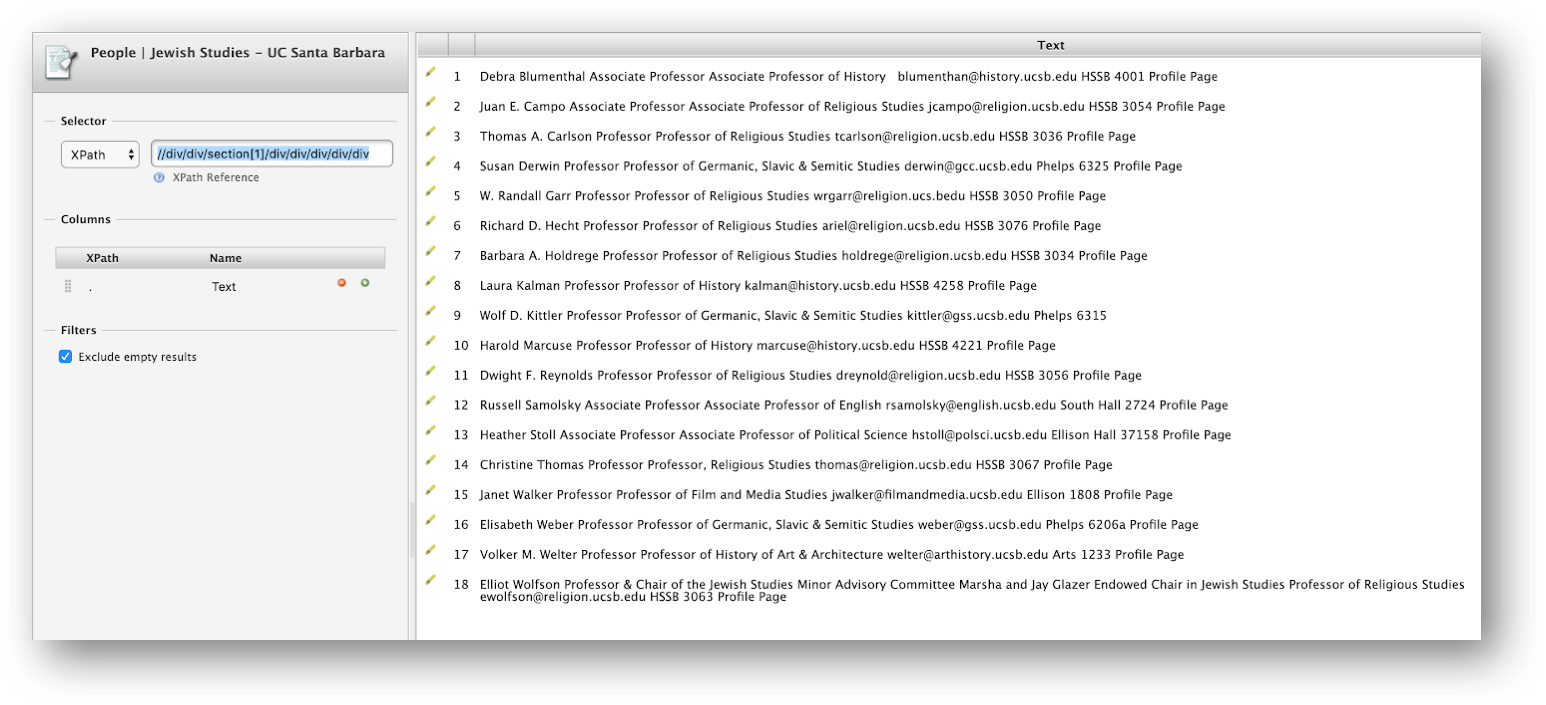The width and height of the screenshot is (1546, 705).
Task: Click the XPath selector input field
Action: [272, 154]
